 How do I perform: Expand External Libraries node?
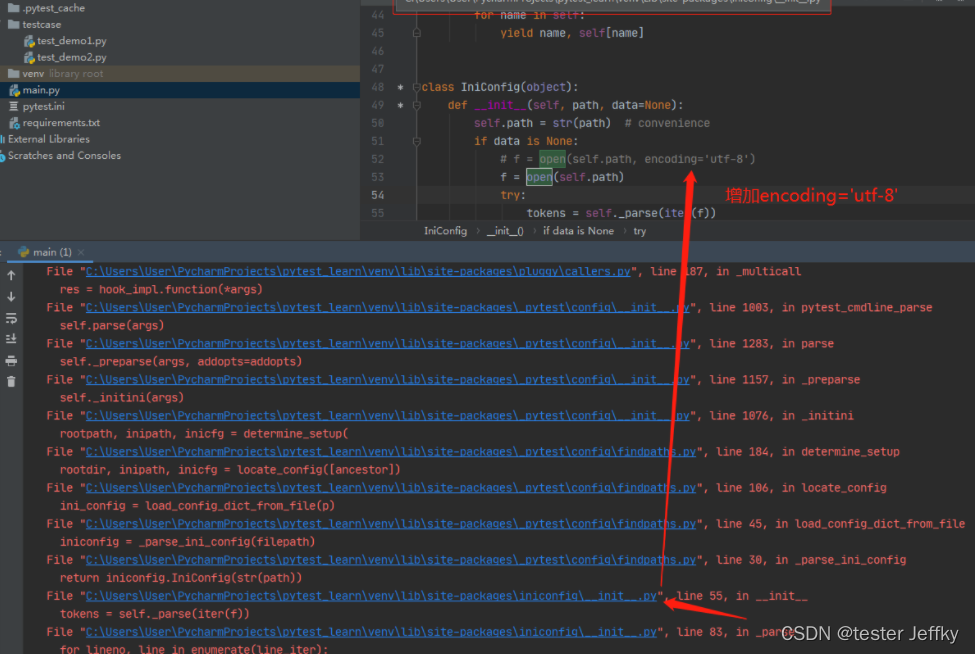(x=49, y=139)
